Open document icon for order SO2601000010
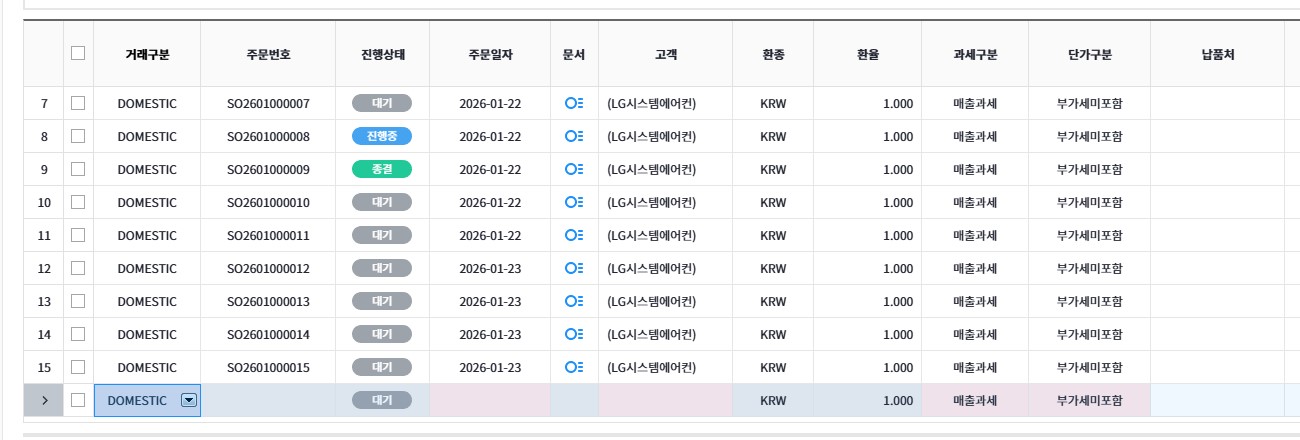The image size is (1300, 440). pos(574,202)
